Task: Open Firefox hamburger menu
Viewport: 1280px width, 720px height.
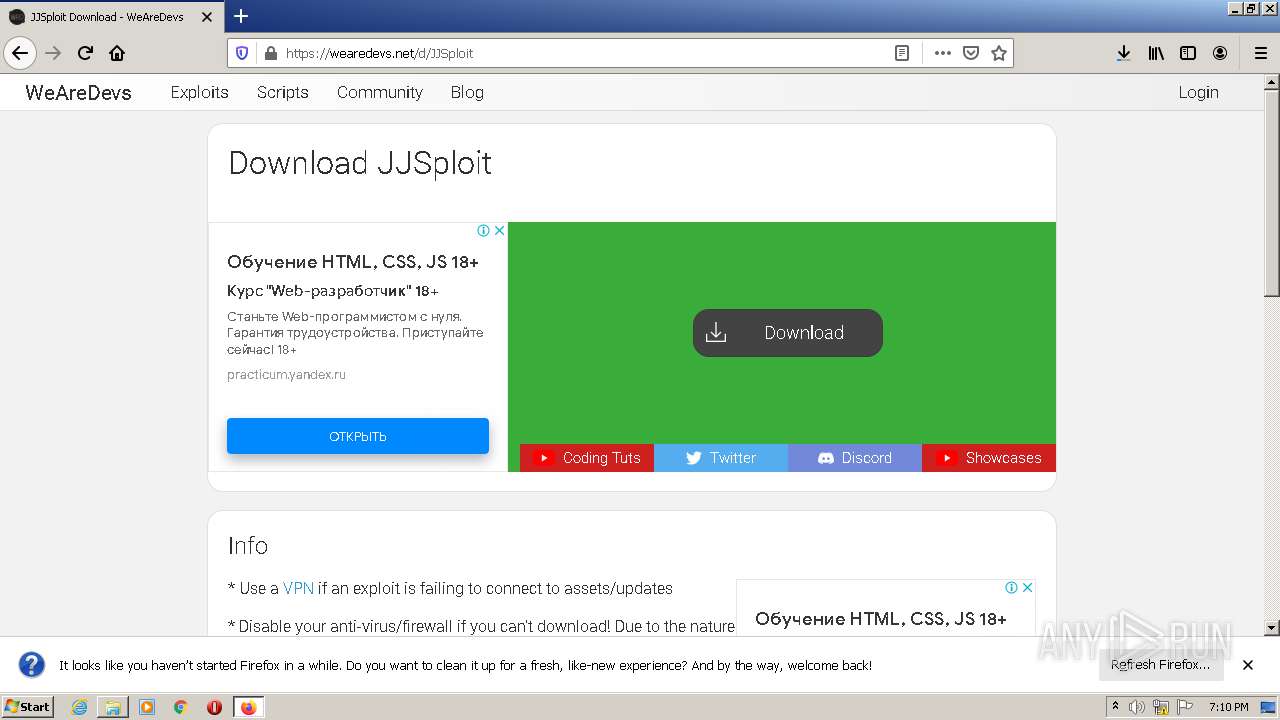Action: [x=1260, y=53]
